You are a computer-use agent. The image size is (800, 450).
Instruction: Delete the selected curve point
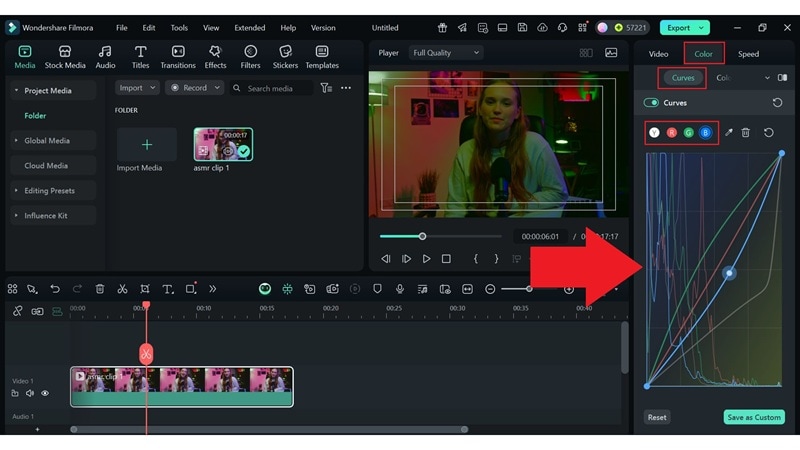[x=745, y=133]
